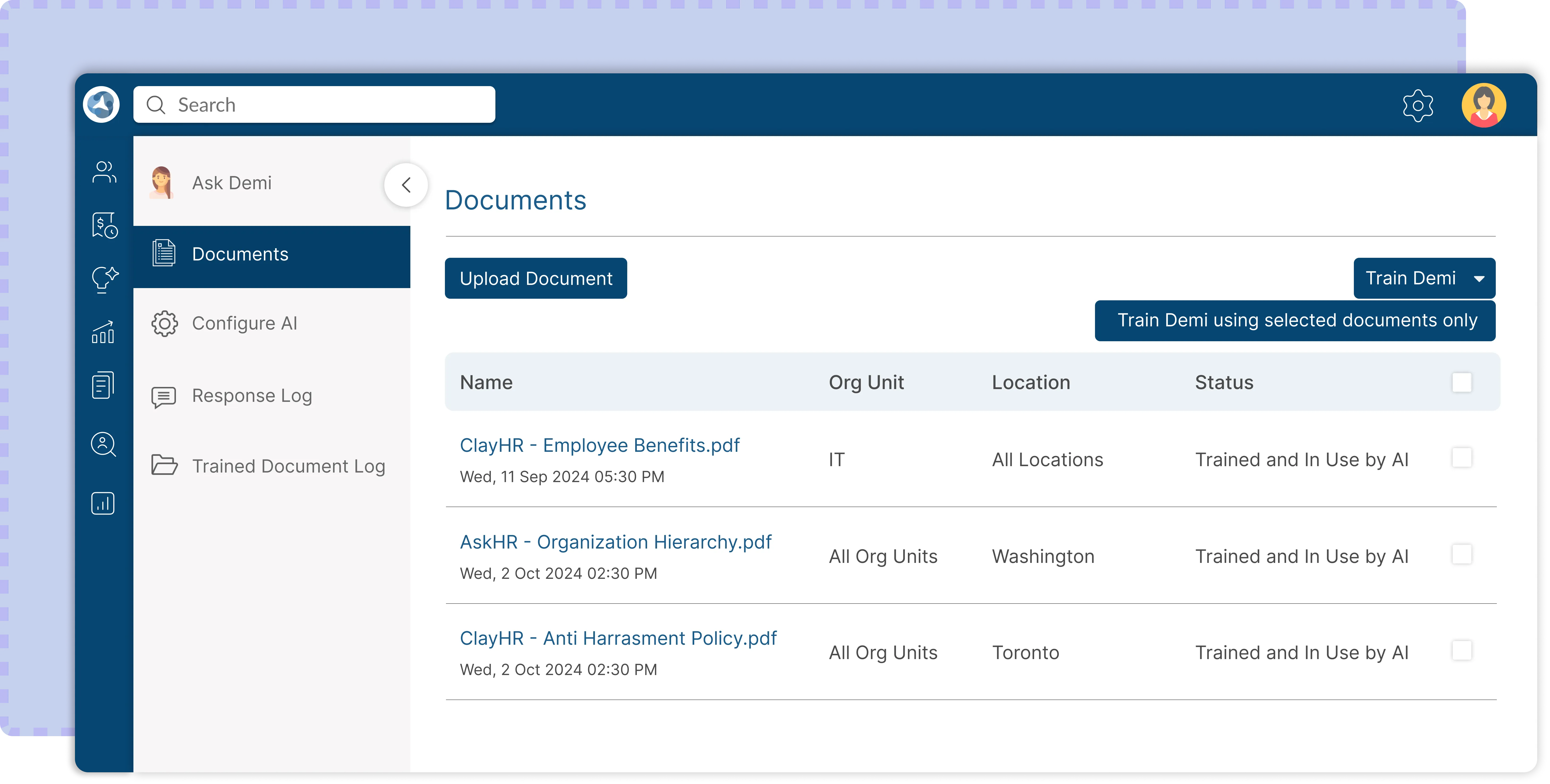Image resolution: width=1550 pixels, height=784 pixels.
Task: Click the user profile avatar
Action: pos(1483,105)
